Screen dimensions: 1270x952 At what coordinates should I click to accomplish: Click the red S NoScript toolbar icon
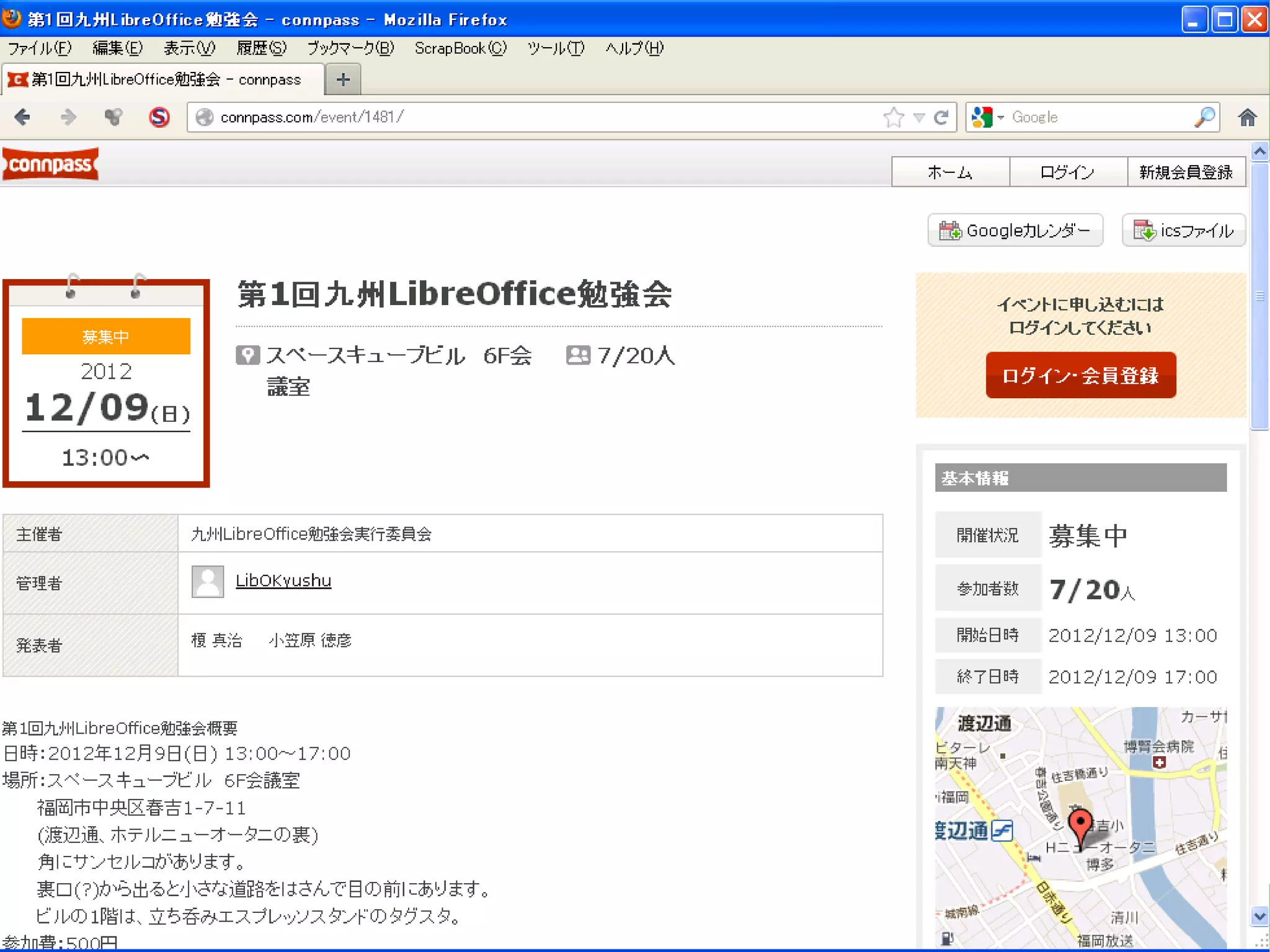pos(159,117)
